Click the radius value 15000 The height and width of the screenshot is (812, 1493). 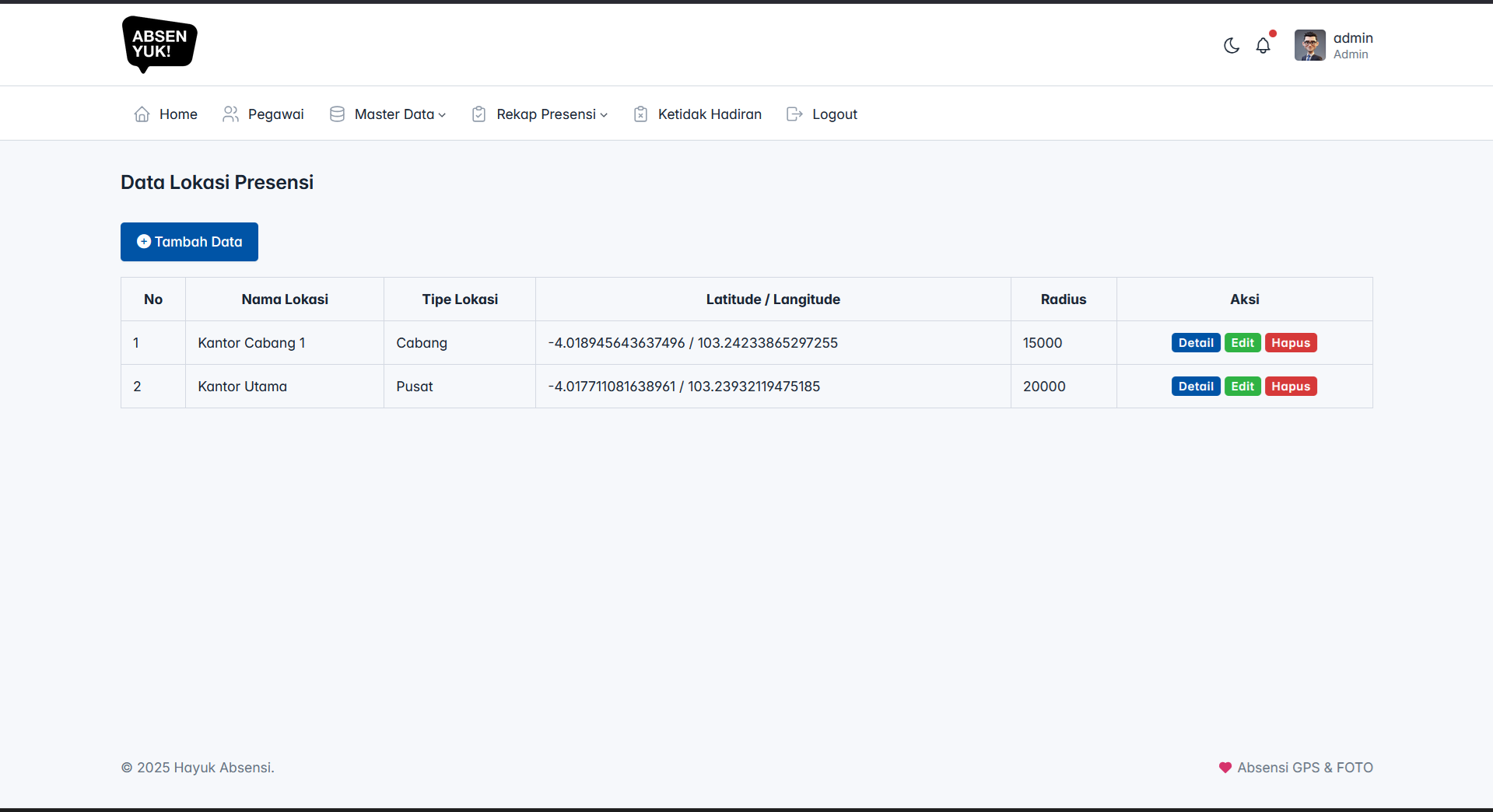[x=1043, y=343]
